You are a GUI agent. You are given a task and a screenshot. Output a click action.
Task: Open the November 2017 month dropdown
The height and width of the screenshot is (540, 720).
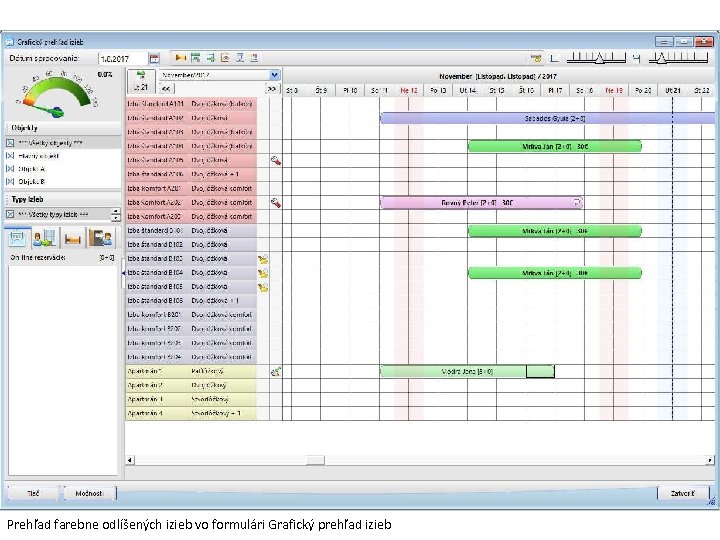(x=274, y=75)
